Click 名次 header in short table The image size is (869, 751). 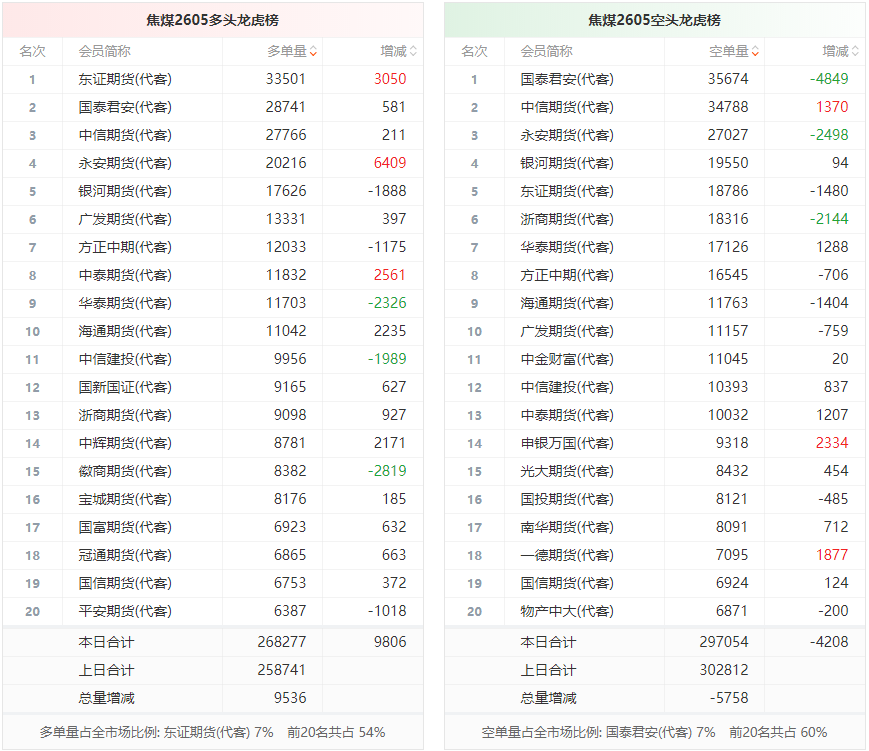[475, 52]
